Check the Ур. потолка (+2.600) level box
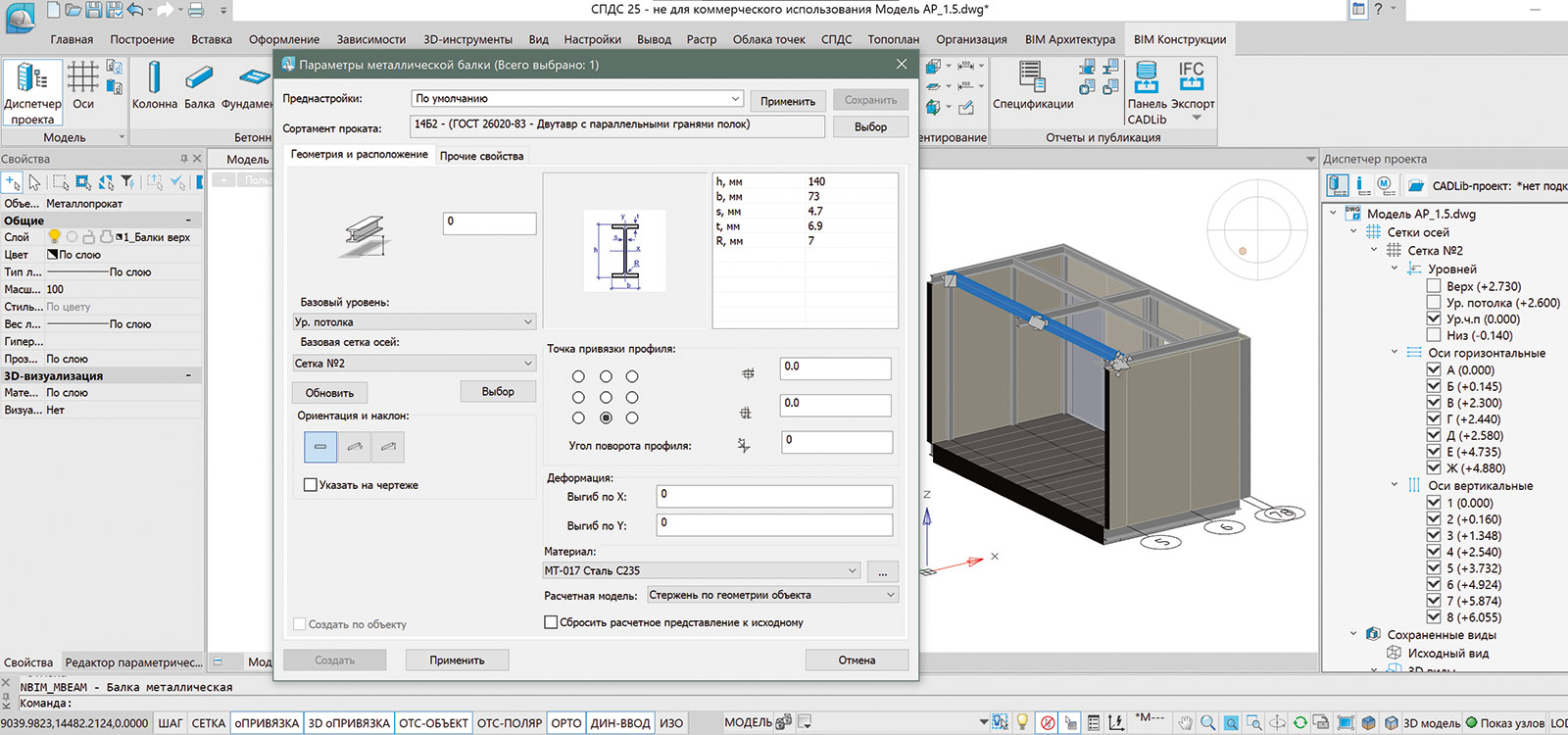The image size is (1568, 735). coord(1434,303)
